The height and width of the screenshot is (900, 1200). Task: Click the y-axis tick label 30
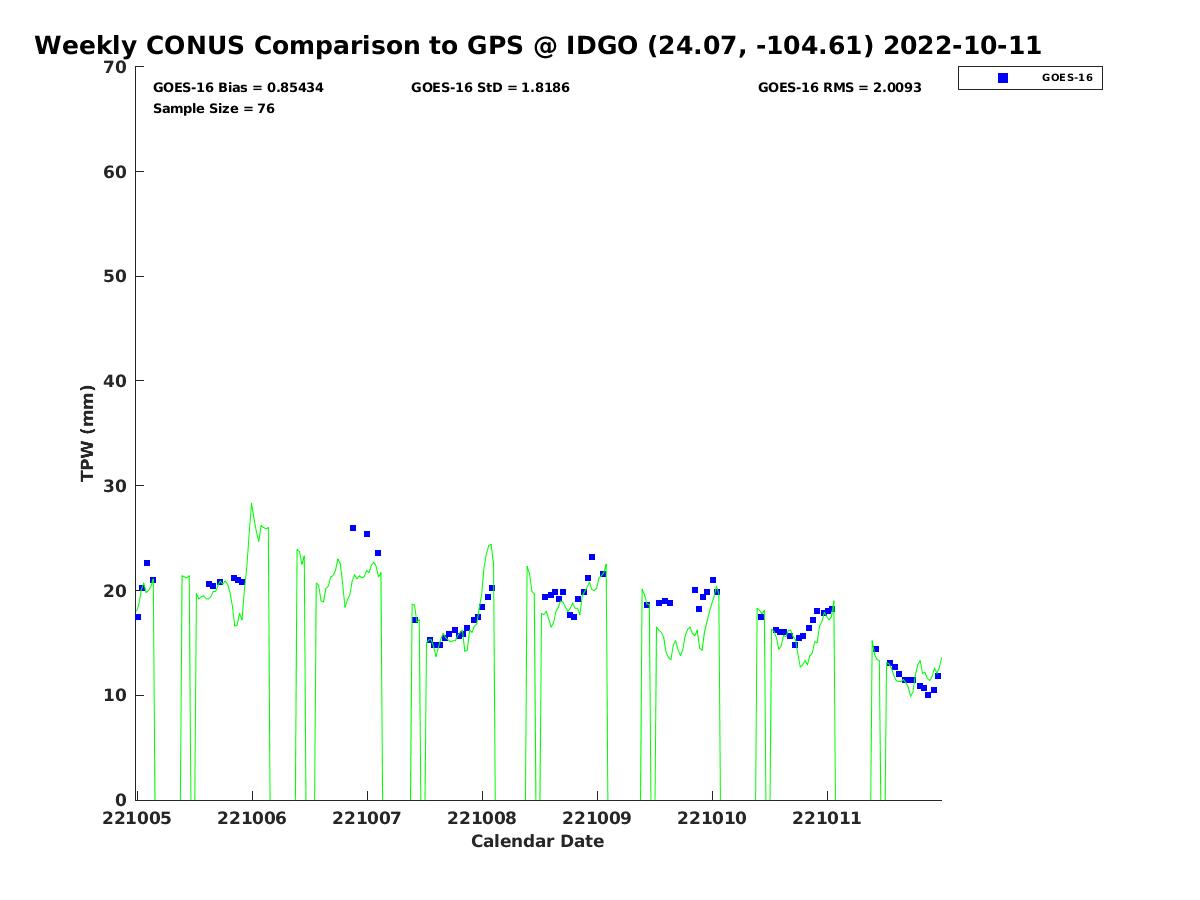pos(116,486)
